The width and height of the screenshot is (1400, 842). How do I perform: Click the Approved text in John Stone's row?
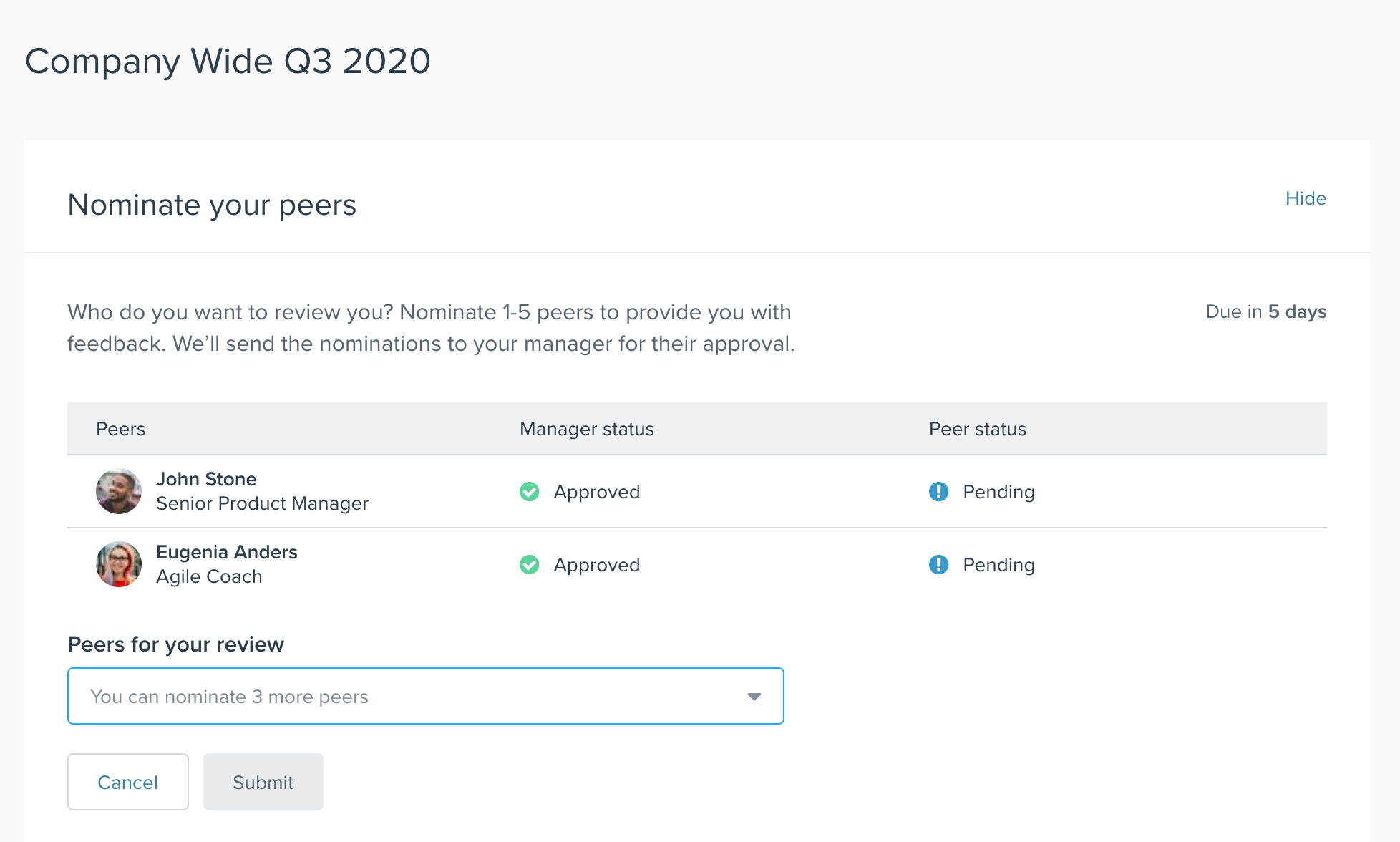pos(597,492)
